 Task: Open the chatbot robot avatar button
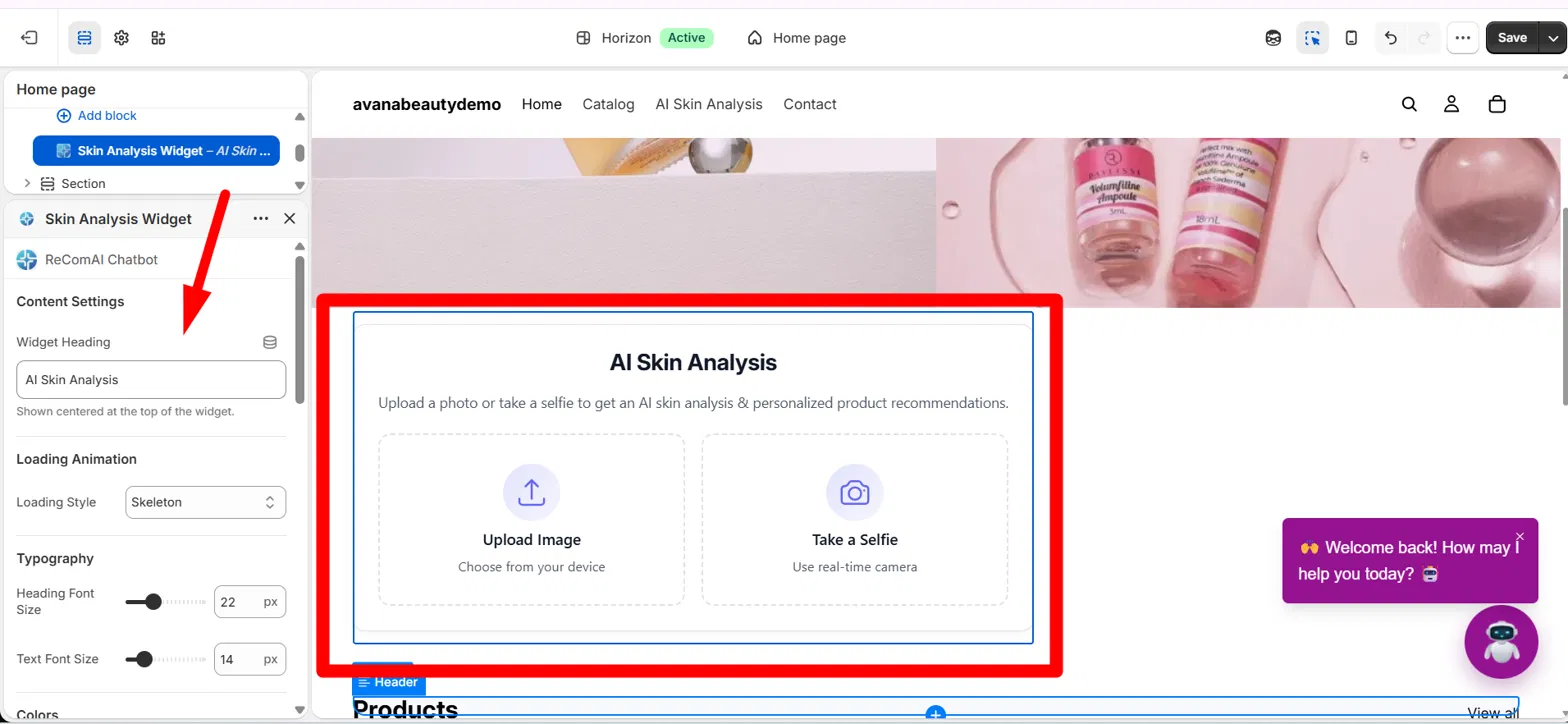(x=1501, y=642)
